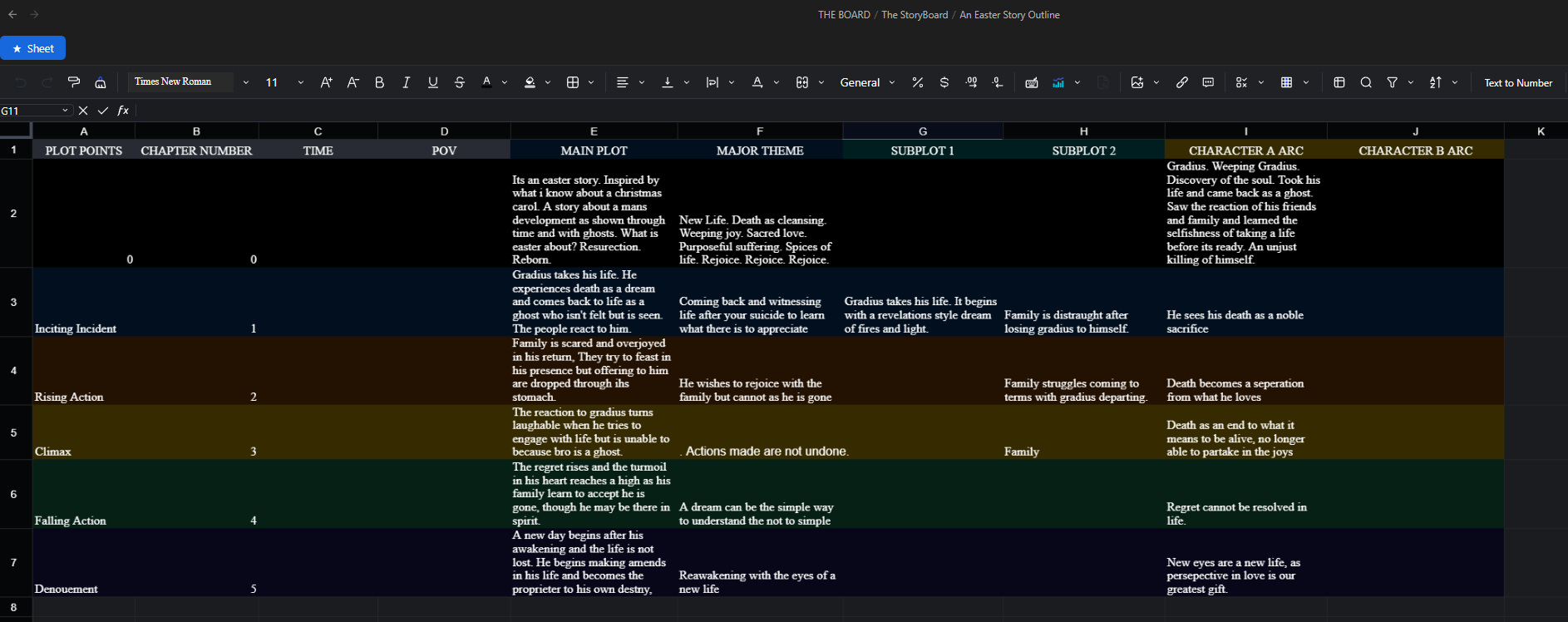Click the text wrap icon
This screenshot has width=1568, height=622.
tap(712, 82)
